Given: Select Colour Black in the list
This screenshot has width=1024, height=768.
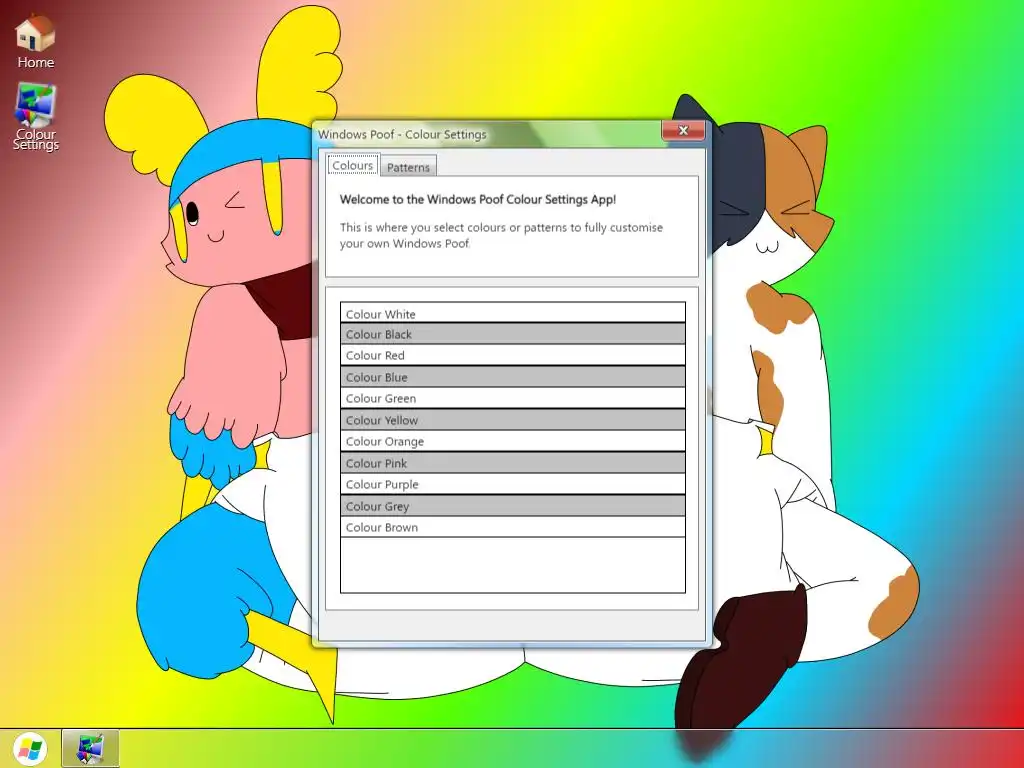Looking at the screenshot, I should tap(513, 334).
